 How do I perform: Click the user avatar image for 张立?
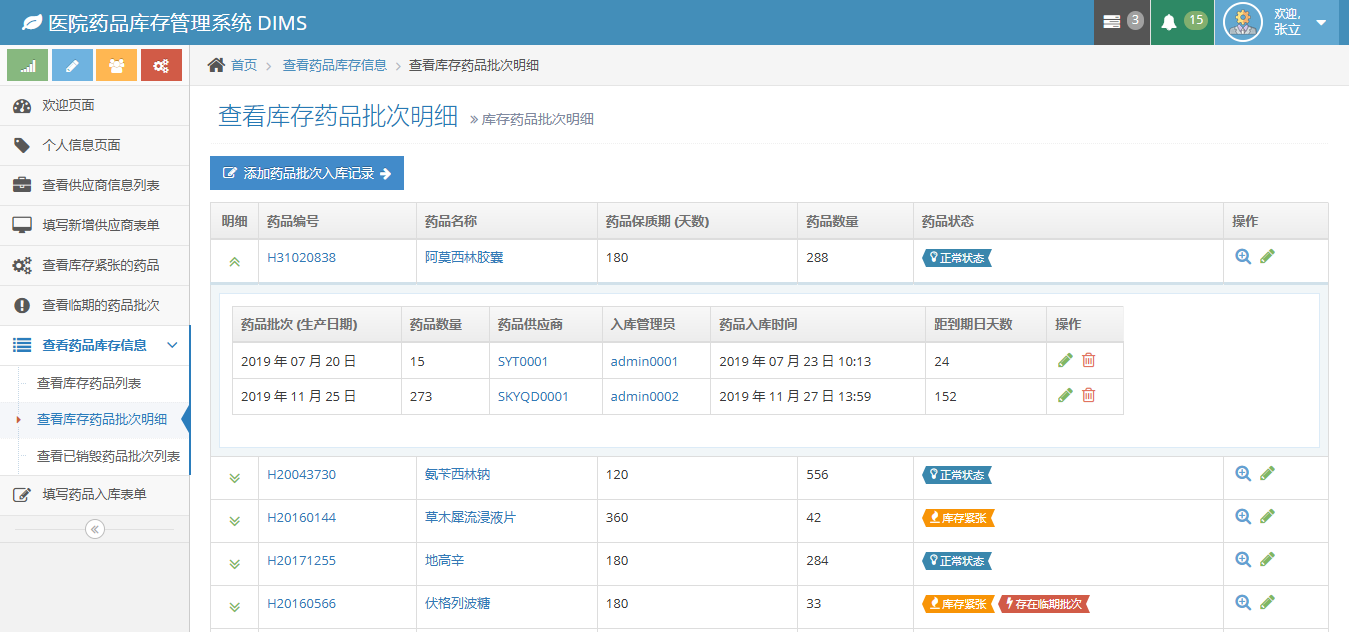click(1242, 22)
